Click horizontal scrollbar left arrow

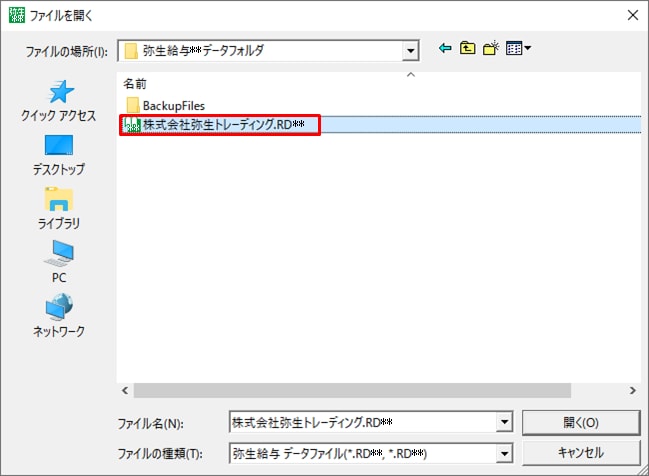(125, 390)
